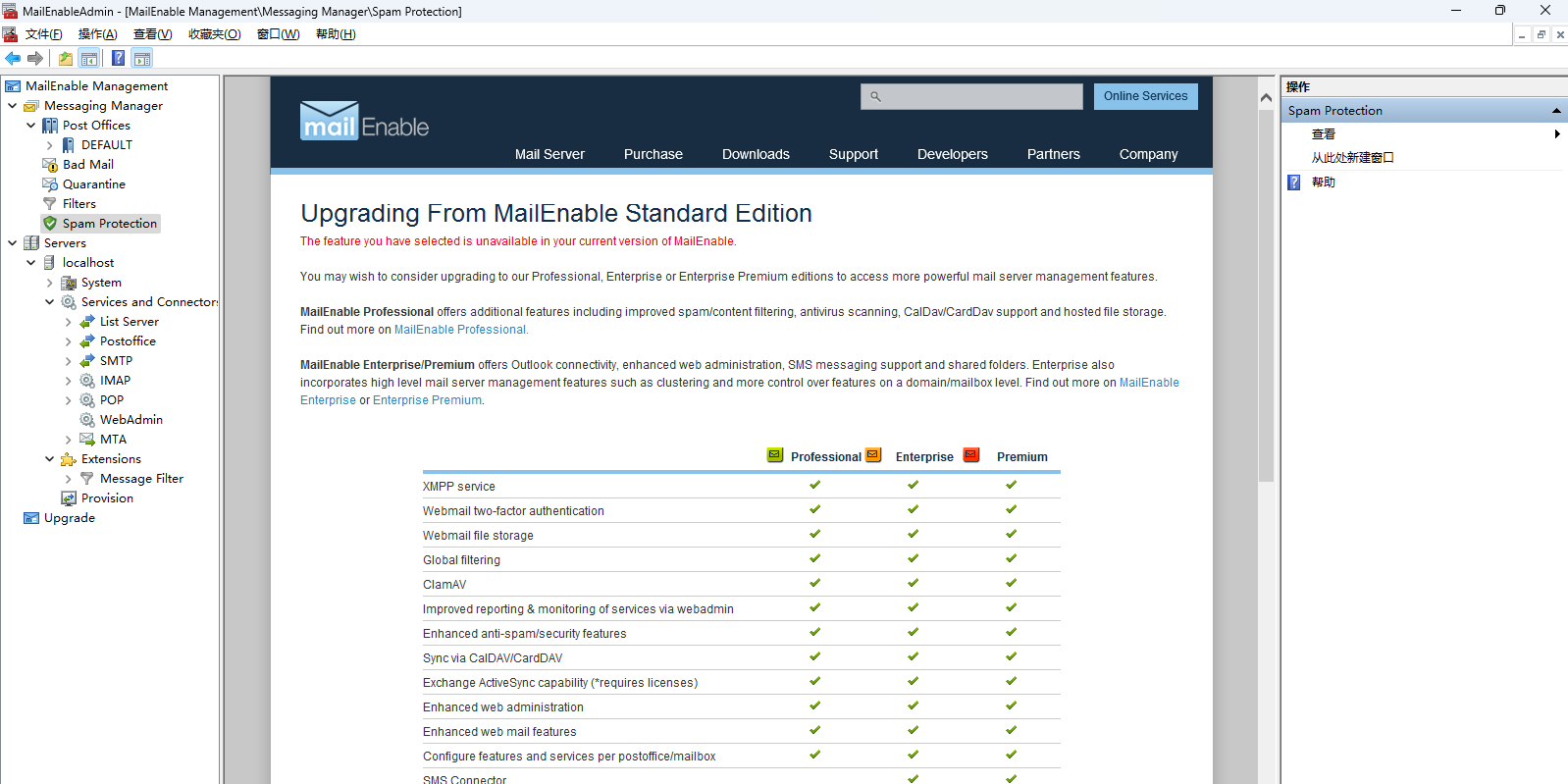
Task: Collapse the Servers tree node
Action: click(x=12, y=243)
